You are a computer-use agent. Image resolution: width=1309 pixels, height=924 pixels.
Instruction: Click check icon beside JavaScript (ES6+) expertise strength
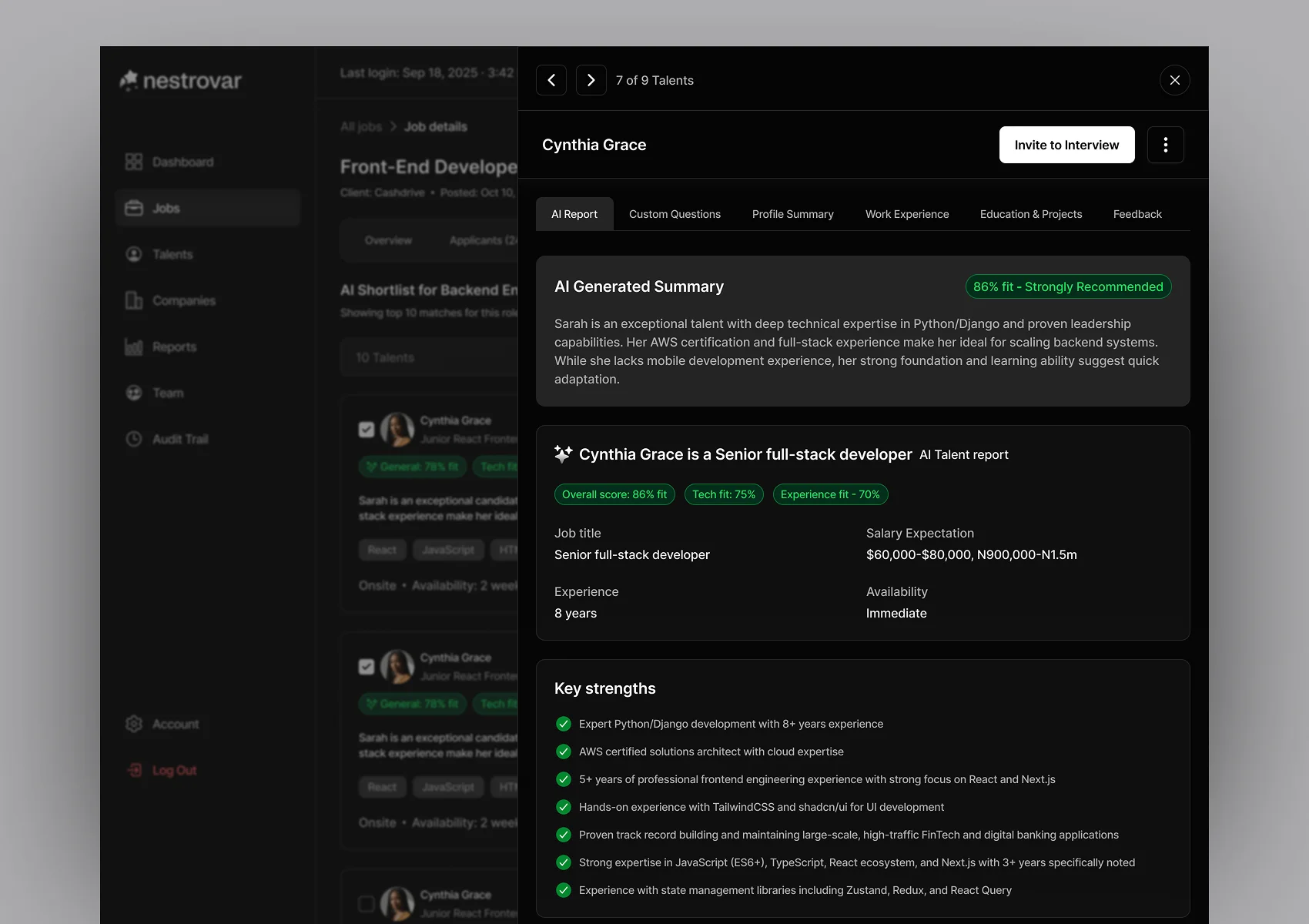[564, 862]
